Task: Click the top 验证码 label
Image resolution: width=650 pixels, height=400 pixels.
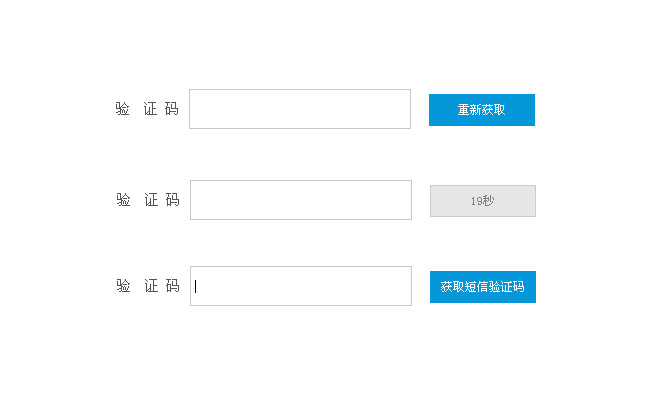Action: (146, 109)
